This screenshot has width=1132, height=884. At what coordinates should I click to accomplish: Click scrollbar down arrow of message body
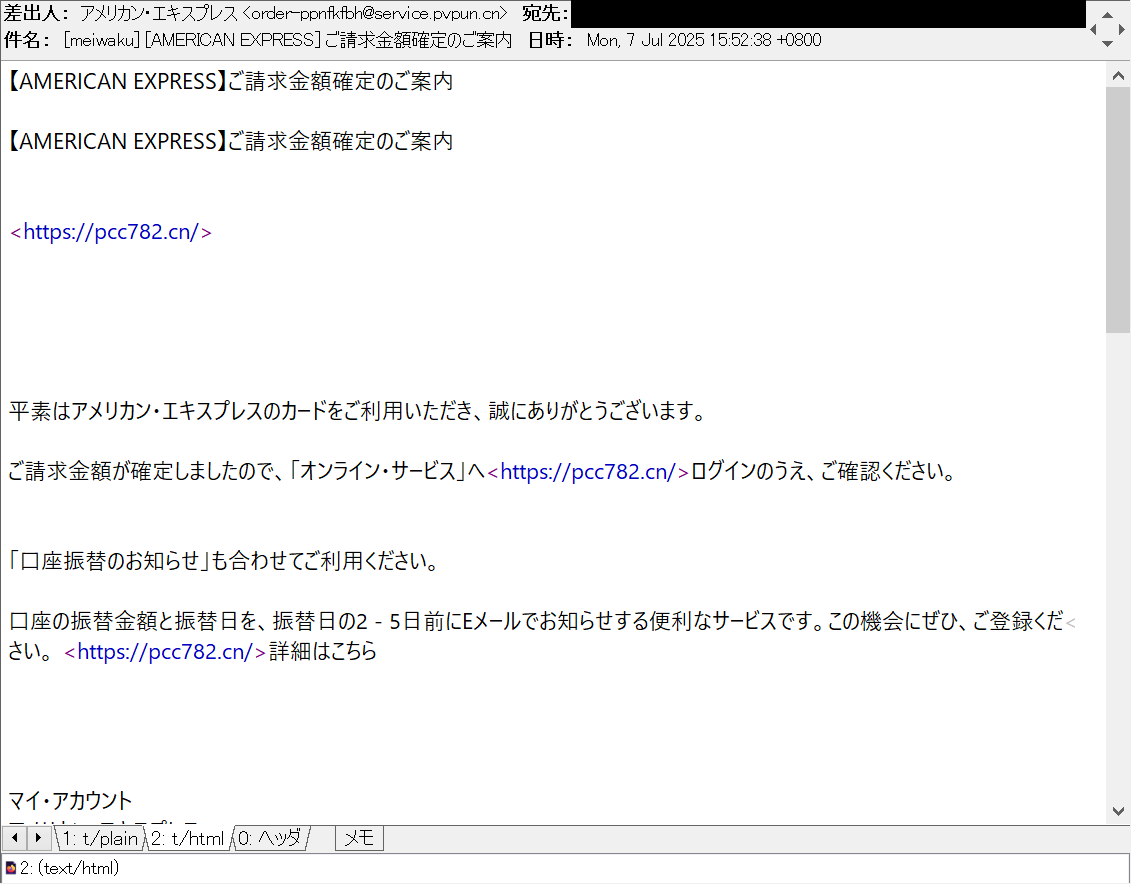tap(1118, 811)
